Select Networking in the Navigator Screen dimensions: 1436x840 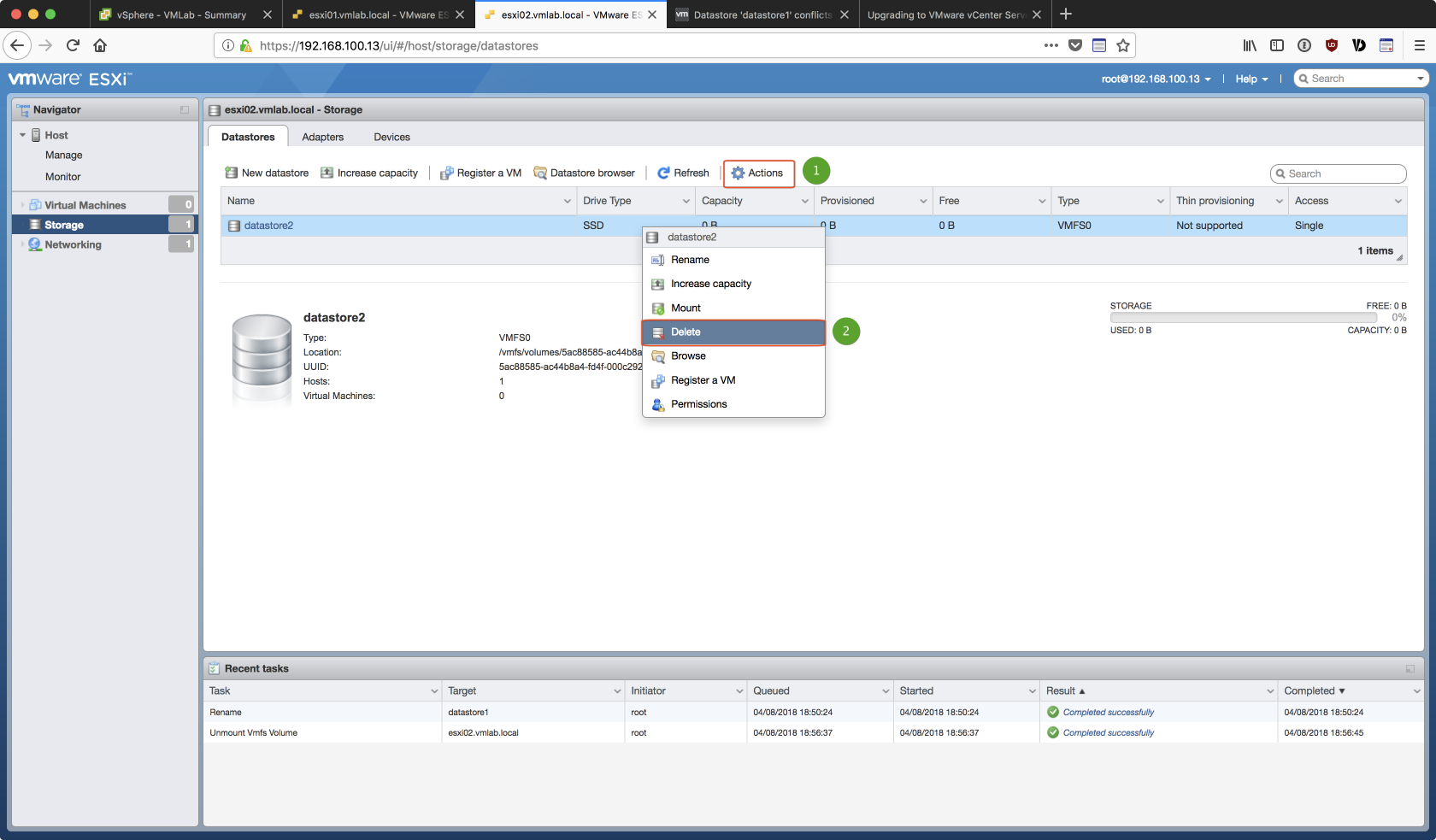click(x=73, y=244)
